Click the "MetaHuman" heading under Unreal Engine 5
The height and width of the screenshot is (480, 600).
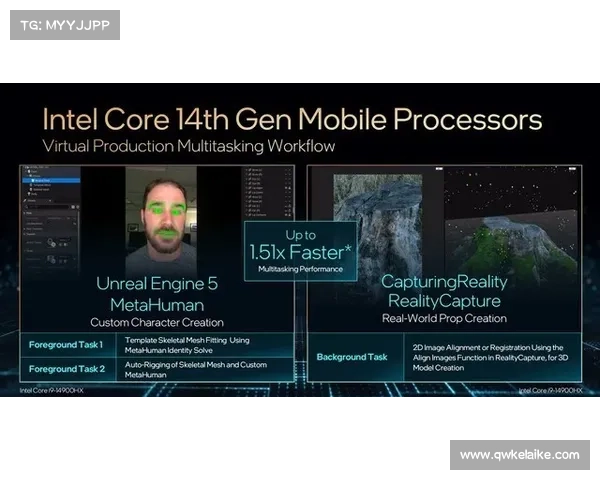coord(157,305)
